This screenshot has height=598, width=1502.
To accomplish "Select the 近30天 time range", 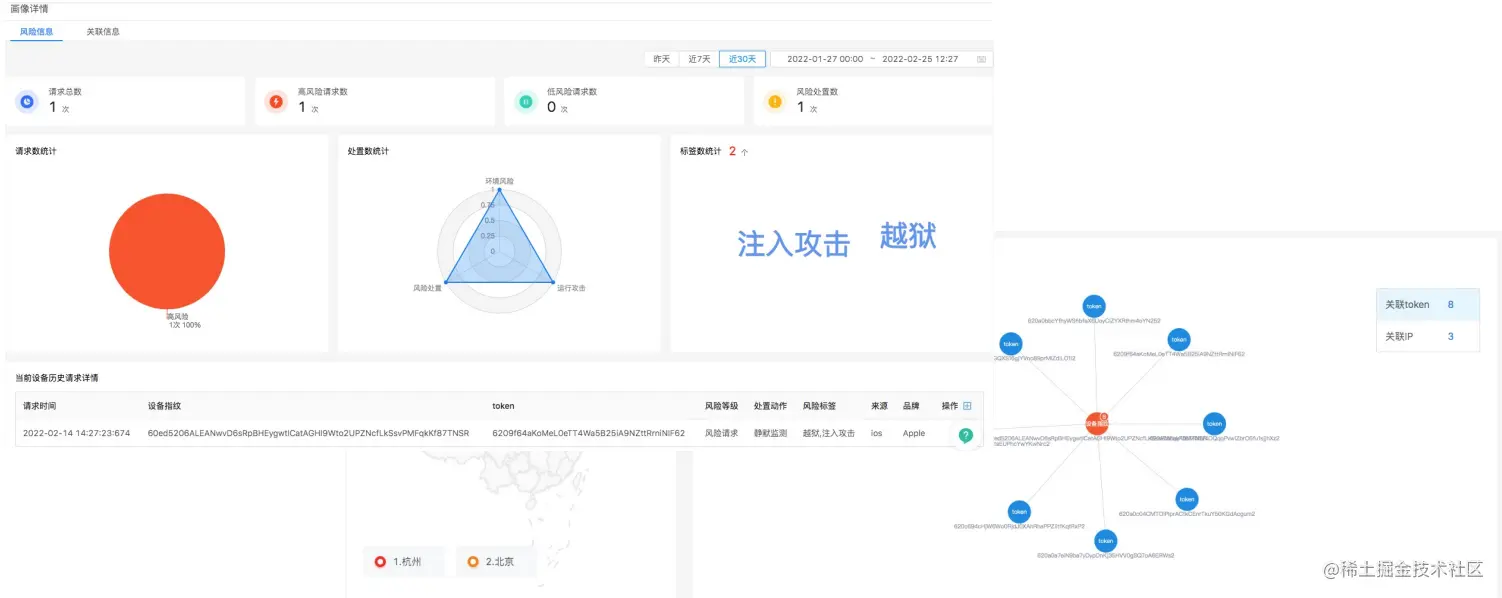I will pos(743,59).
